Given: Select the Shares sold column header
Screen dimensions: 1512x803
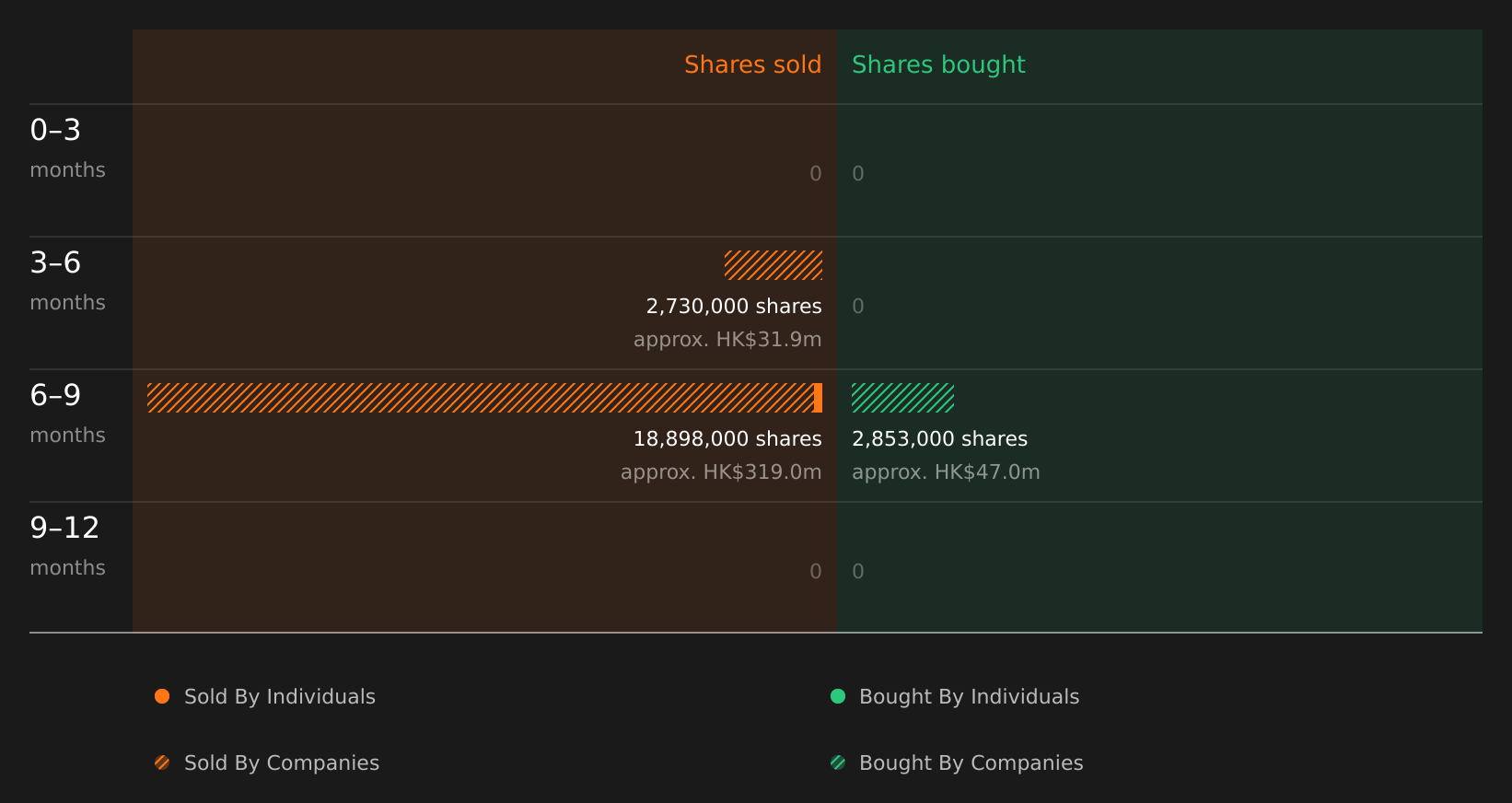Looking at the screenshot, I should click(x=752, y=64).
